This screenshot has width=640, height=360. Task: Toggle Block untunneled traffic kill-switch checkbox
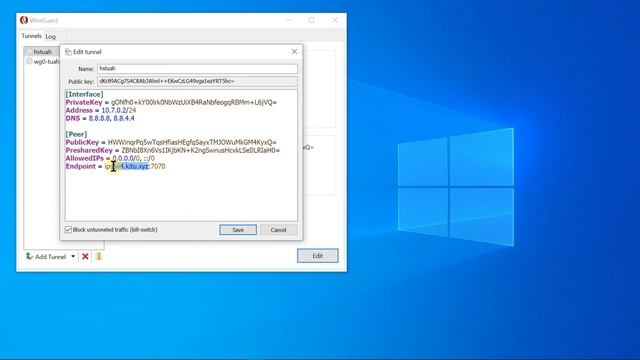[x=69, y=230]
